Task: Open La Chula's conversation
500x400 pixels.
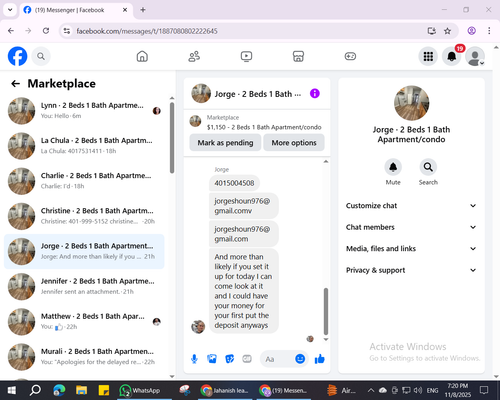Action: tap(84, 146)
